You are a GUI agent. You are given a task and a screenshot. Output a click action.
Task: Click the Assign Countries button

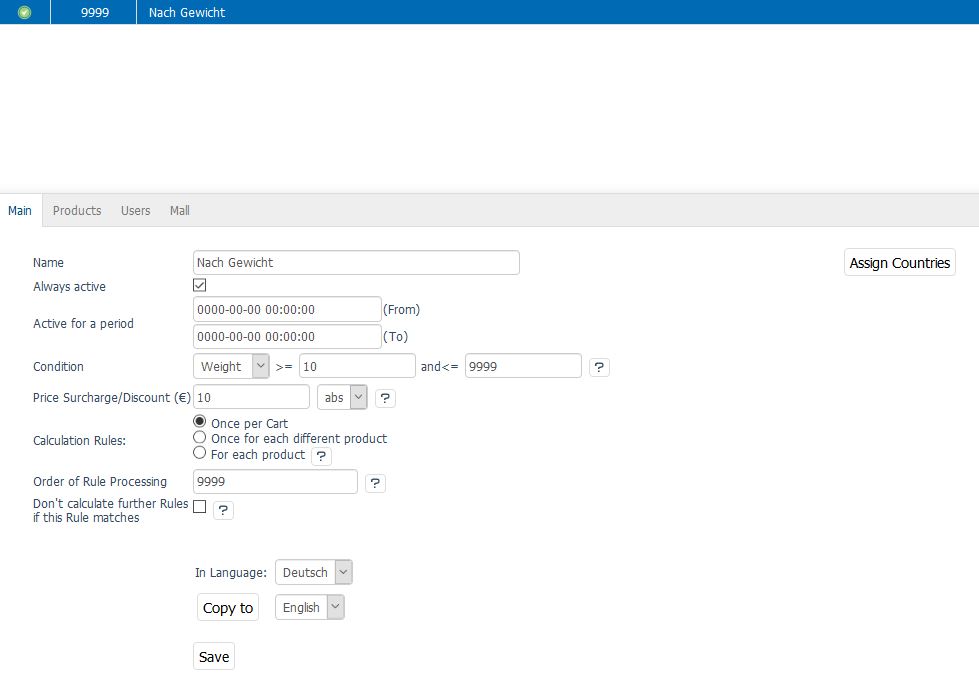tap(899, 262)
